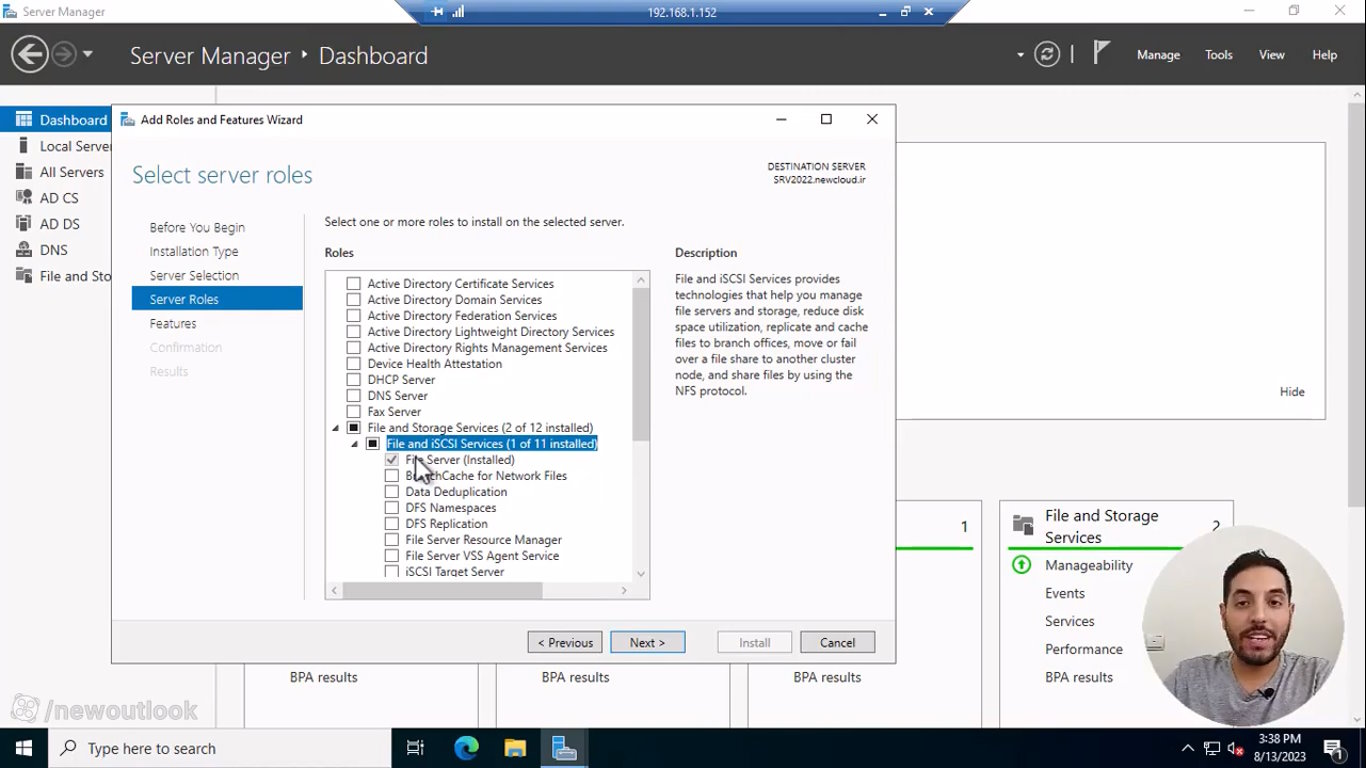The height and width of the screenshot is (768, 1366).
Task: Open the Manage menu
Action: pos(1158,55)
